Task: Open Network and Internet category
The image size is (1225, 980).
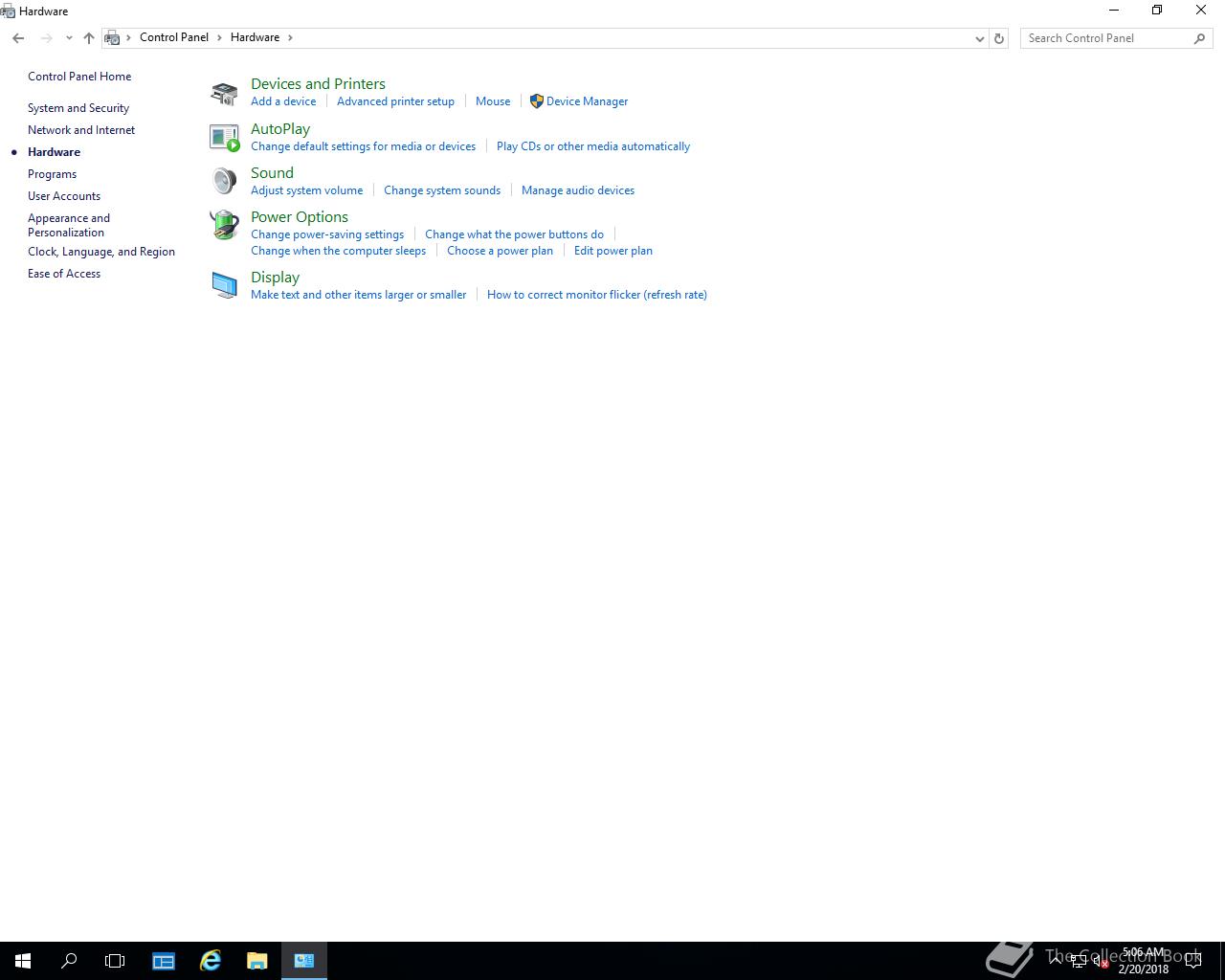Action: point(81,130)
